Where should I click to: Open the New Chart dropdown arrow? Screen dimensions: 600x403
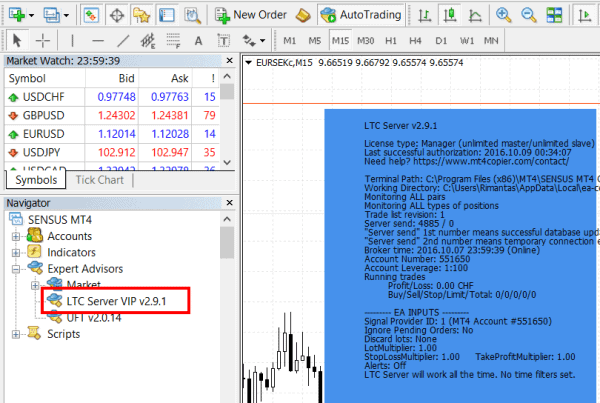tap(31, 15)
